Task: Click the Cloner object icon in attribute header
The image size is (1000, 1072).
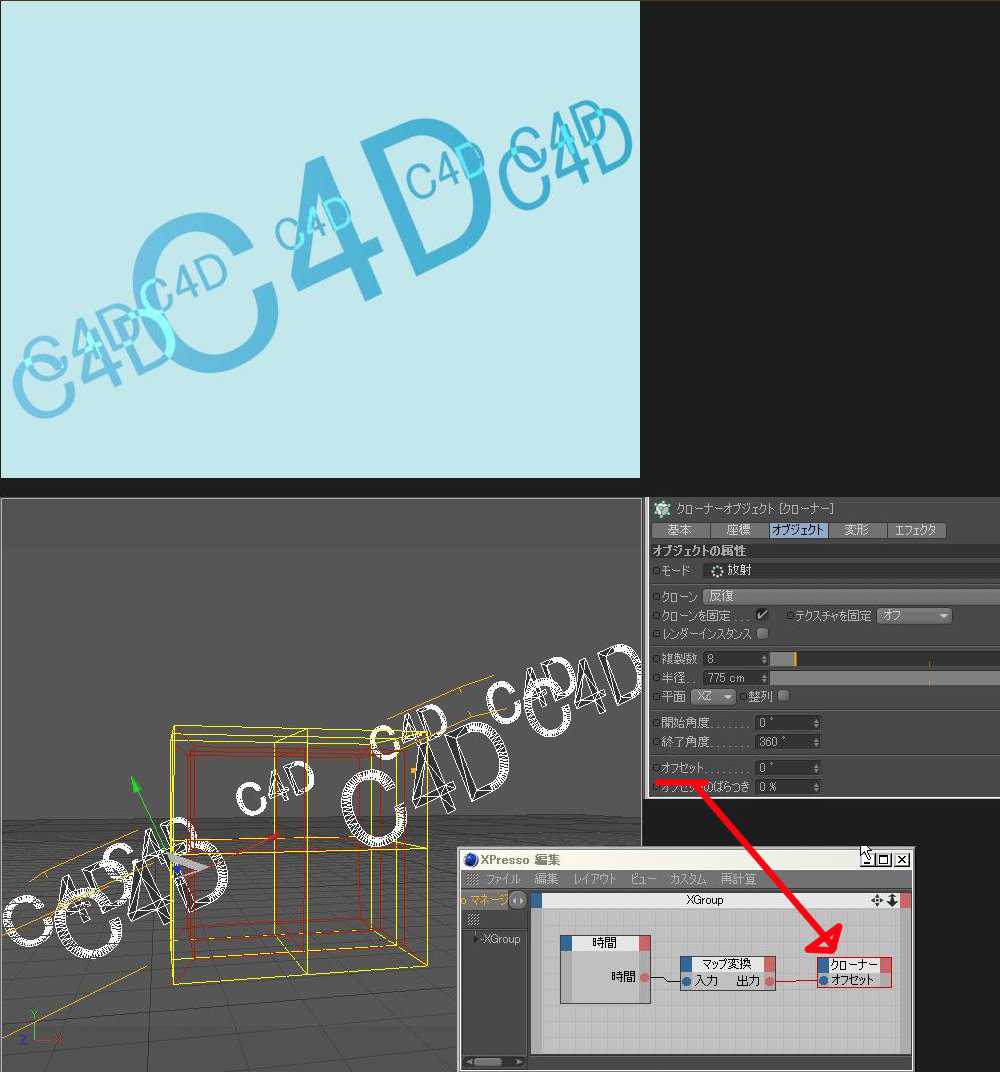Action: tap(661, 509)
